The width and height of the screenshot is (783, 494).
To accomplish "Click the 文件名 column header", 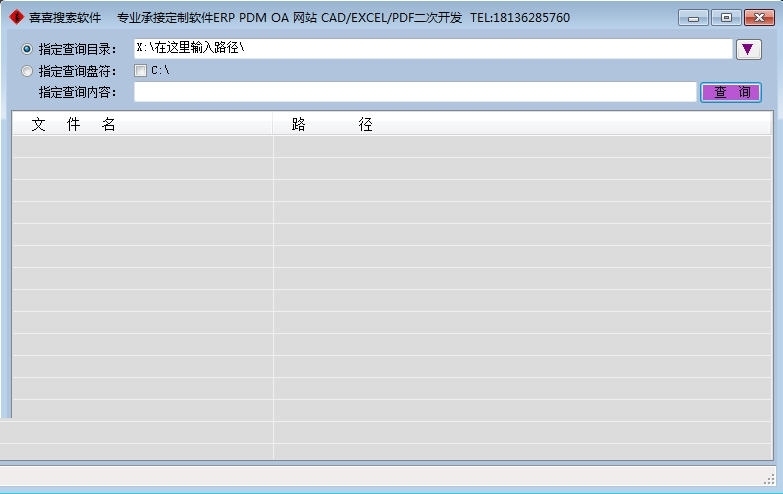I will coord(142,123).
